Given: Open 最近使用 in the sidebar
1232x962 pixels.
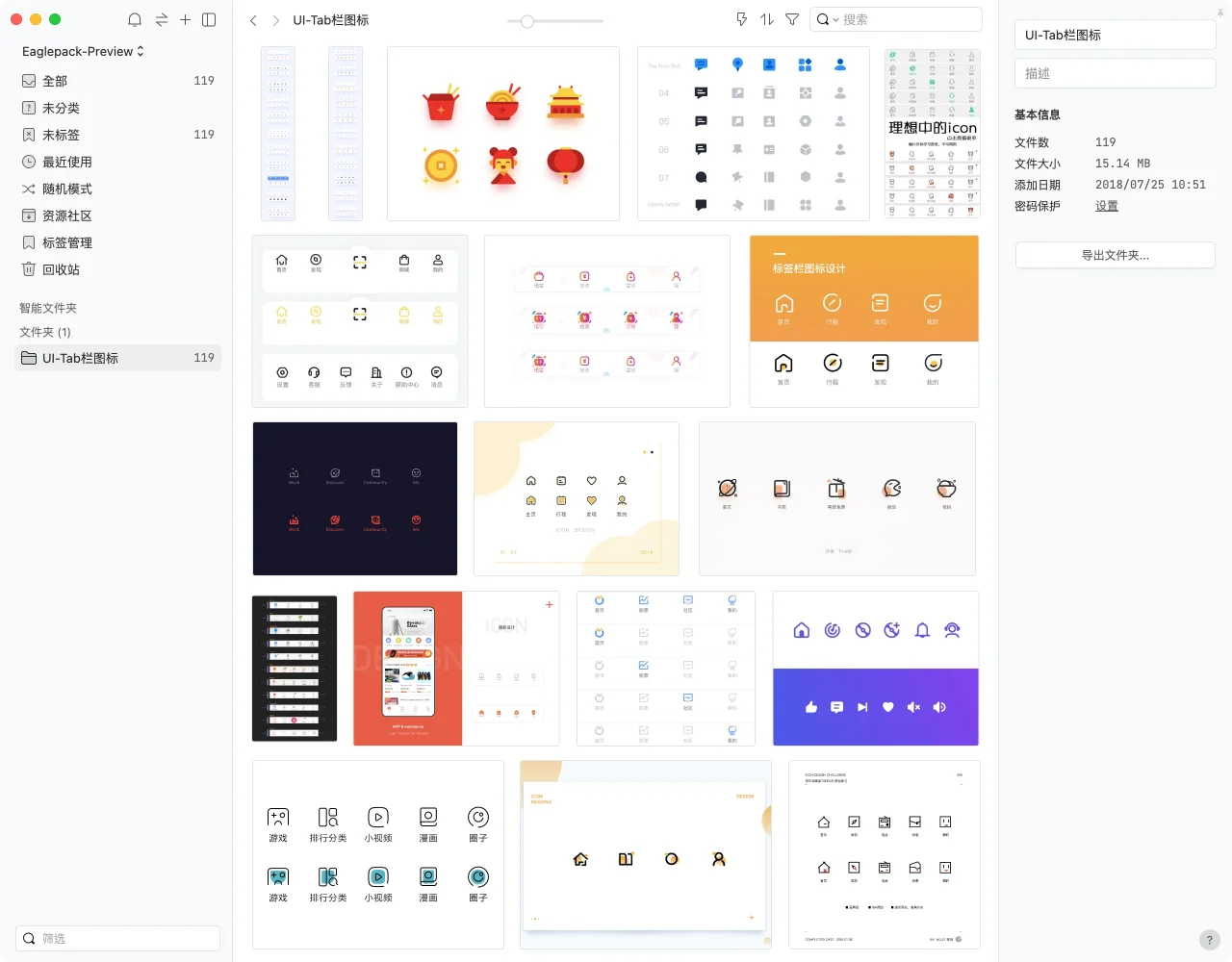Looking at the screenshot, I should [x=117, y=162].
